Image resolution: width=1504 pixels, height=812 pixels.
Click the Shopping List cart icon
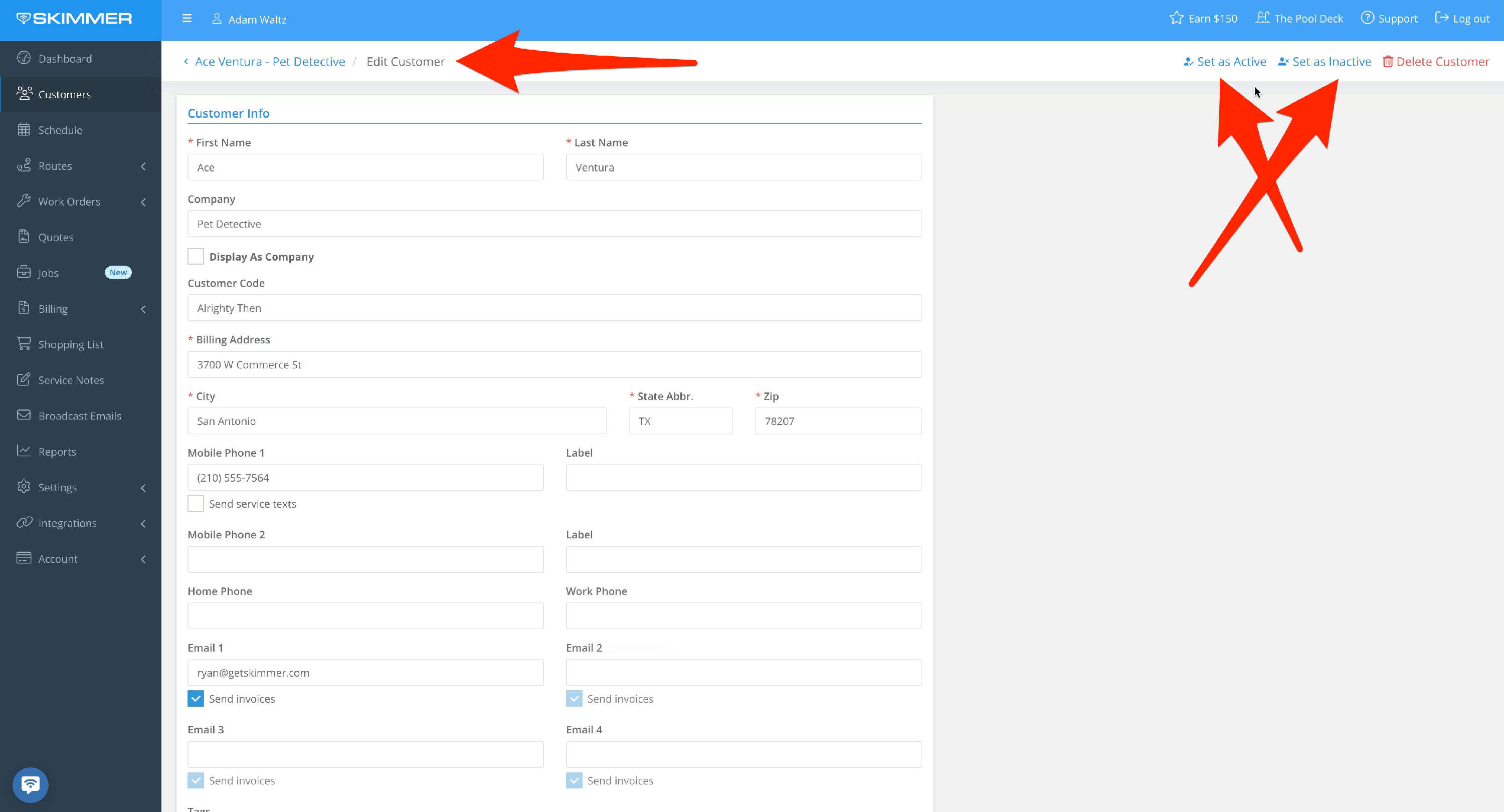click(24, 344)
